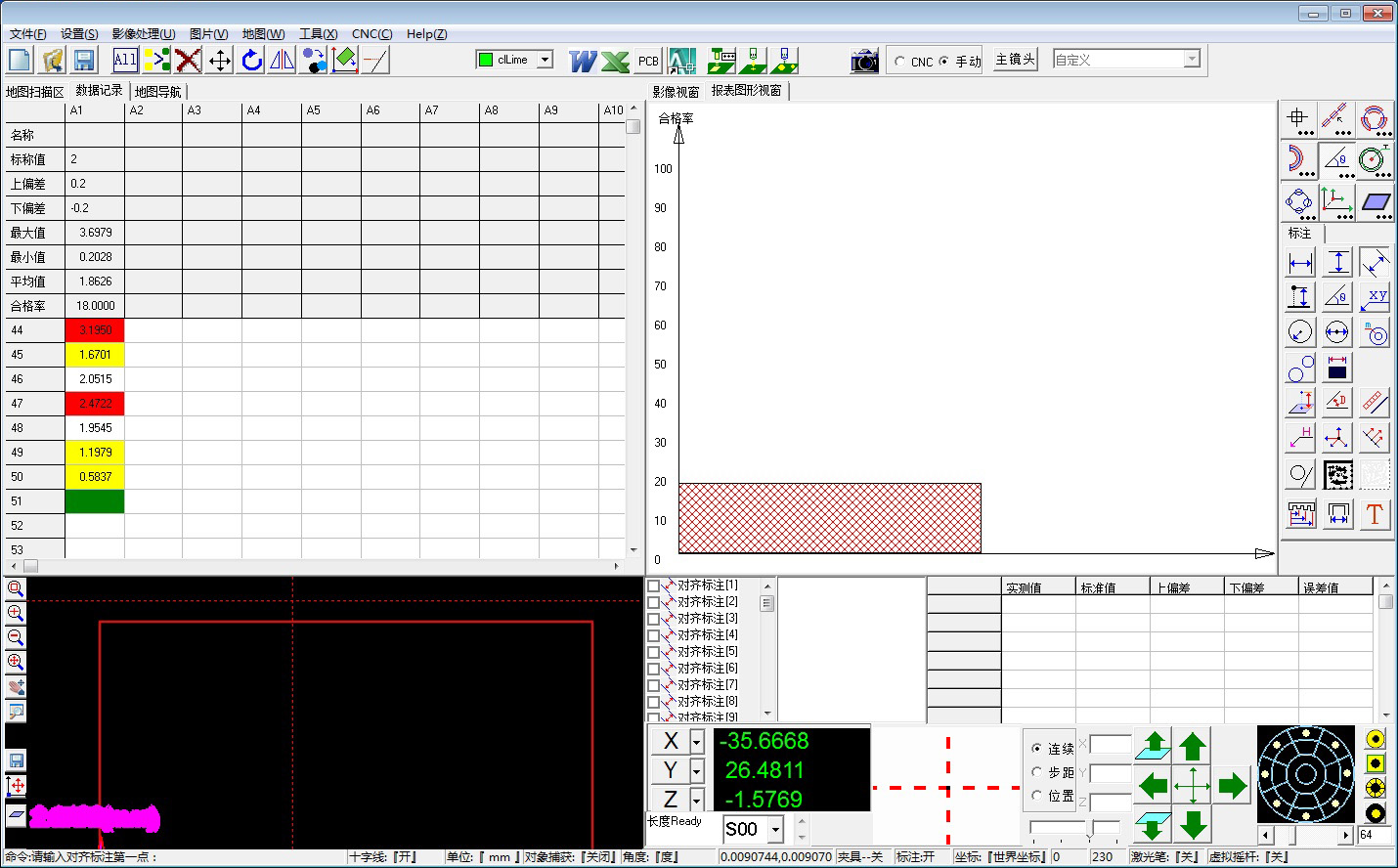The width and height of the screenshot is (1398, 868).
Task: Select the CNC mode radio button
Action: tap(900, 62)
